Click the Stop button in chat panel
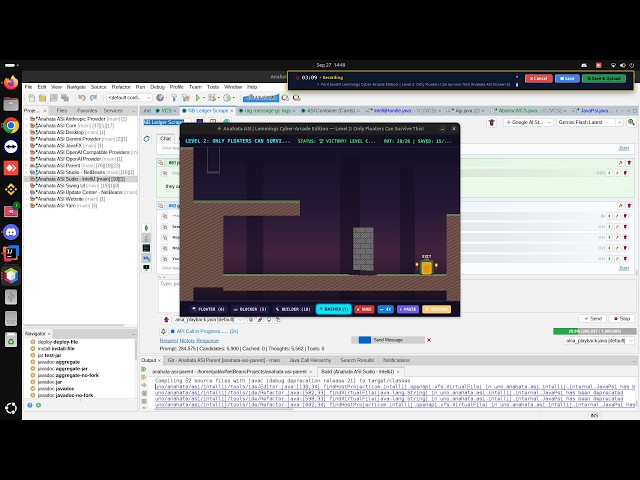The image size is (640, 480). click(622, 319)
